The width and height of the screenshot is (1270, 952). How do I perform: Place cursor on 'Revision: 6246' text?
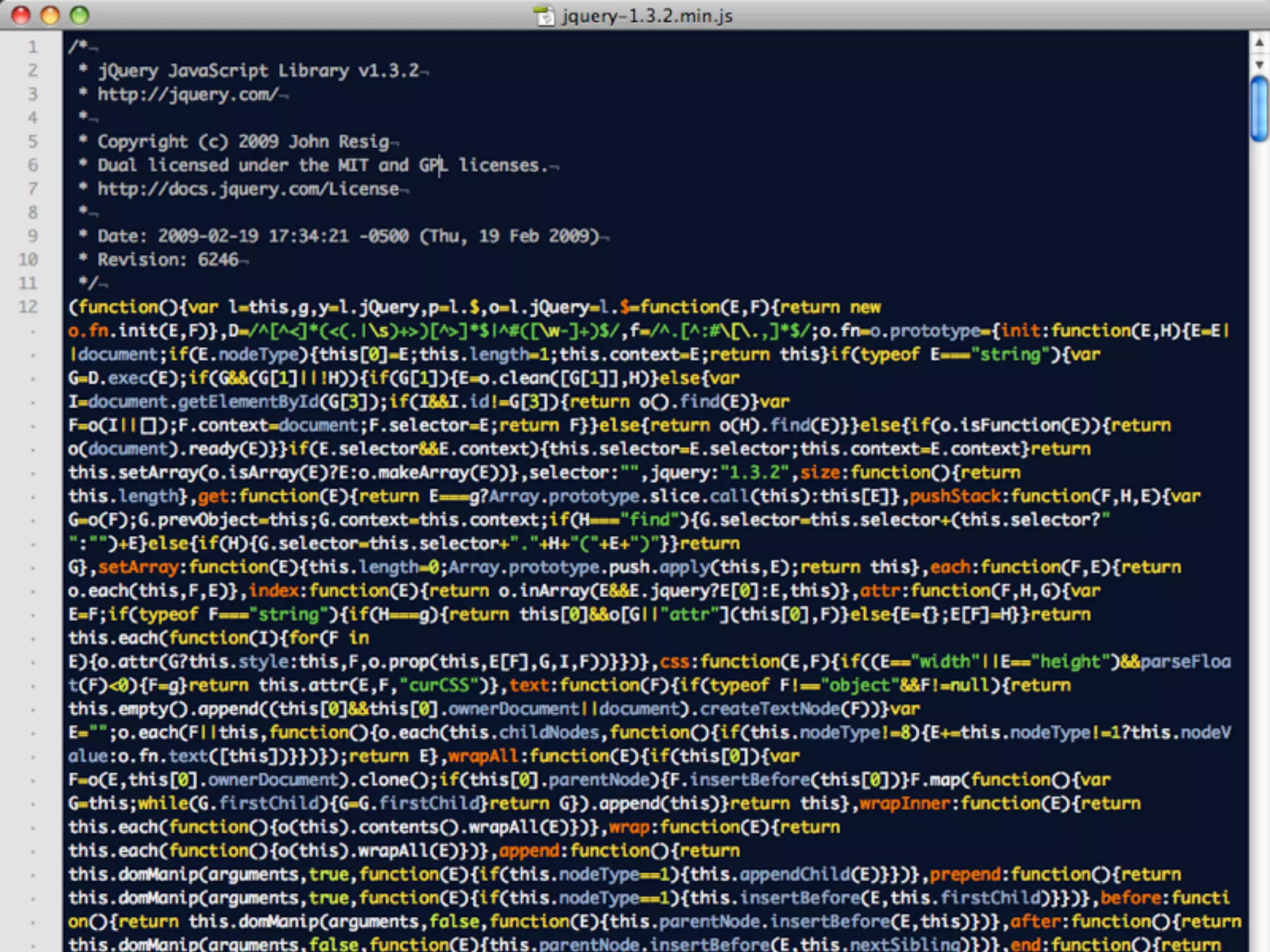coord(167,260)
